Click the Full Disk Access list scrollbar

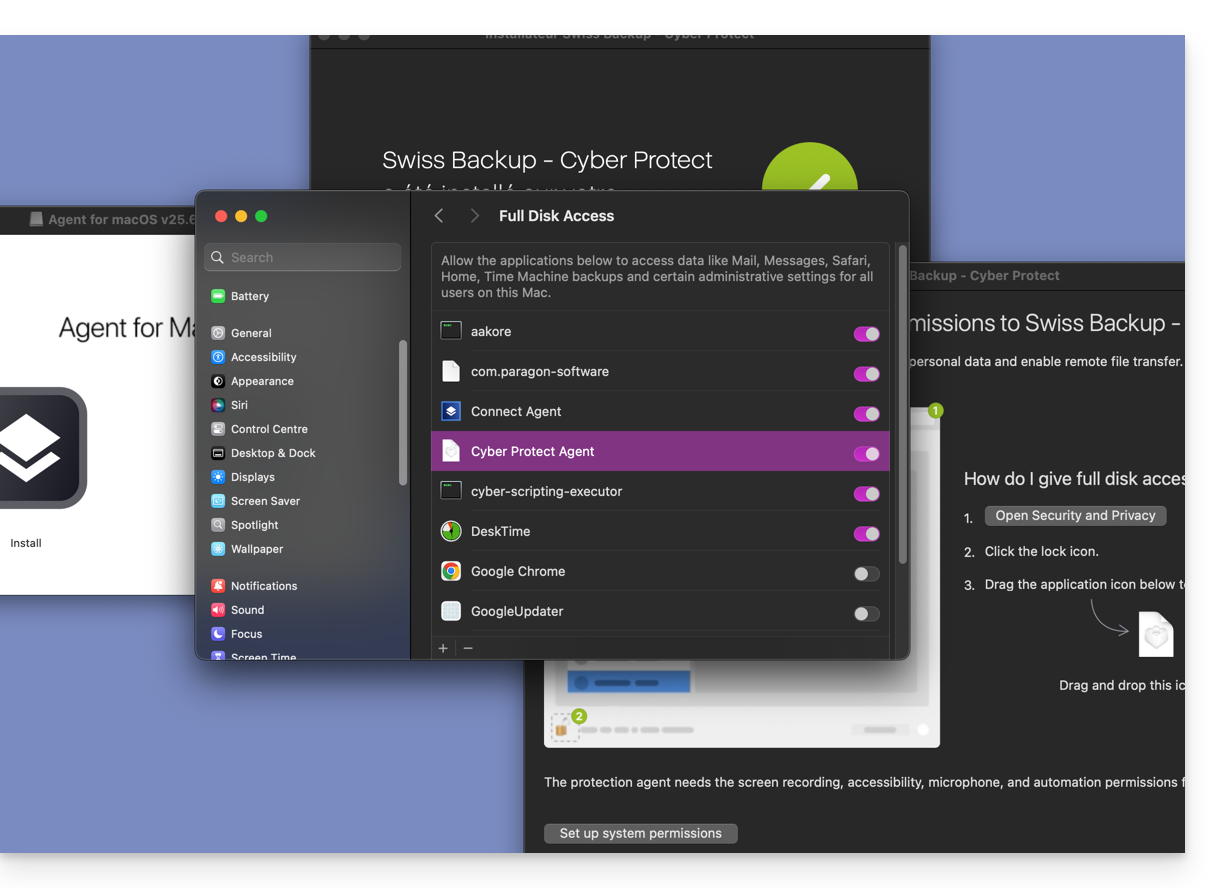(902, 404)
